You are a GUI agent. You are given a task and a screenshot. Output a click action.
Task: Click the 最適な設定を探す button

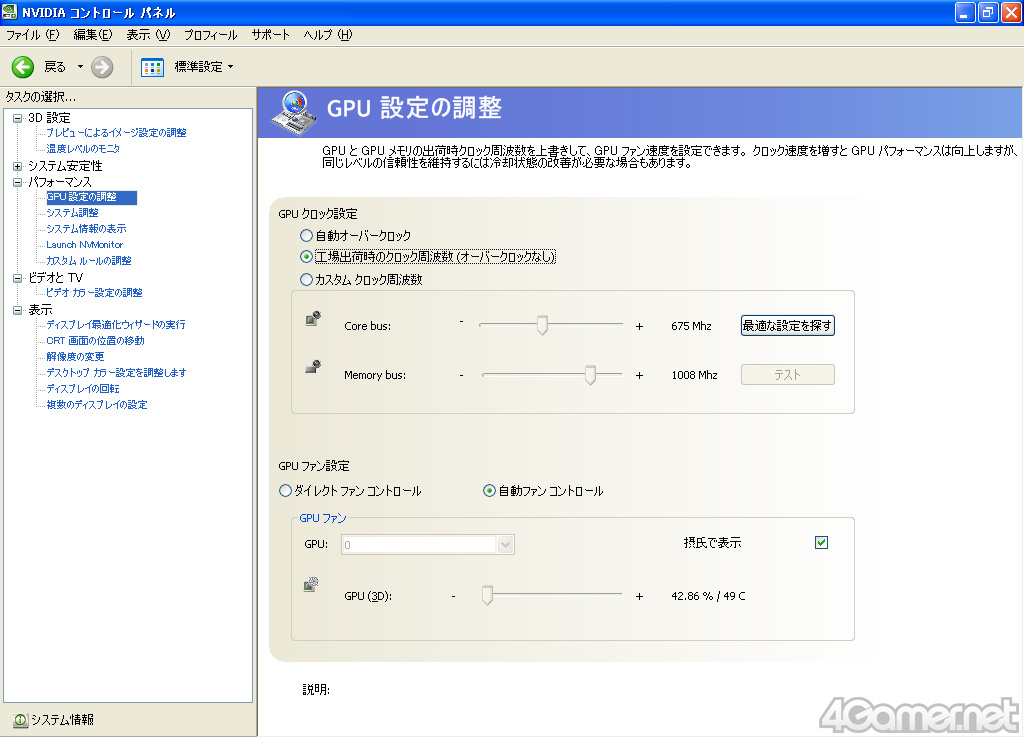click(787, 325)
